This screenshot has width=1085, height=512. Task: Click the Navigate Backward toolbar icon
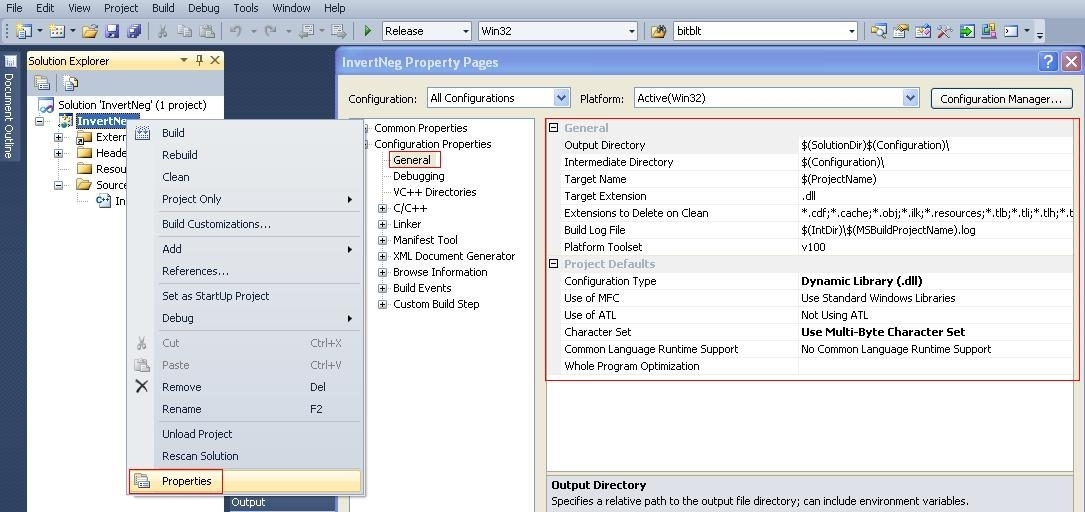[307, 31]
